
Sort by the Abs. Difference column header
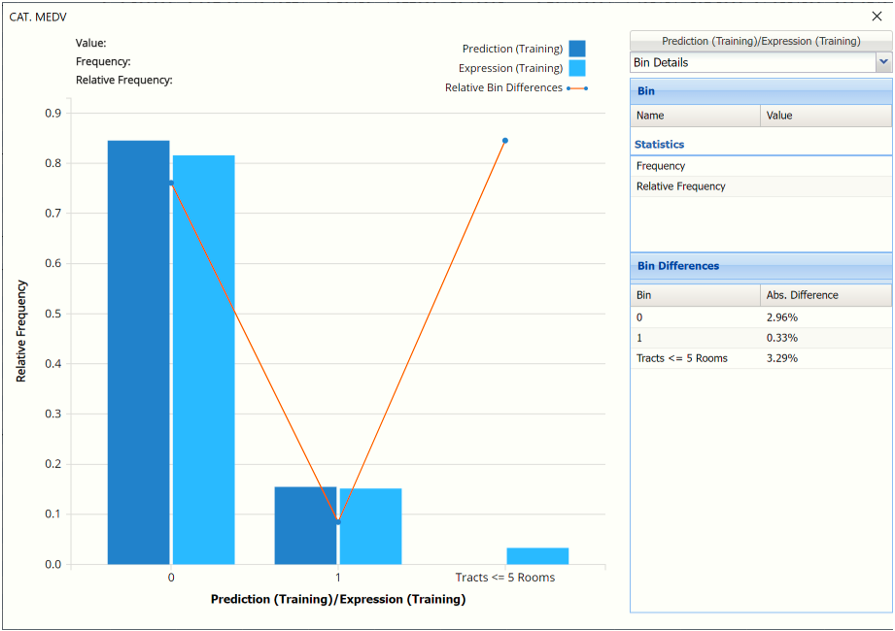[825, 295]
